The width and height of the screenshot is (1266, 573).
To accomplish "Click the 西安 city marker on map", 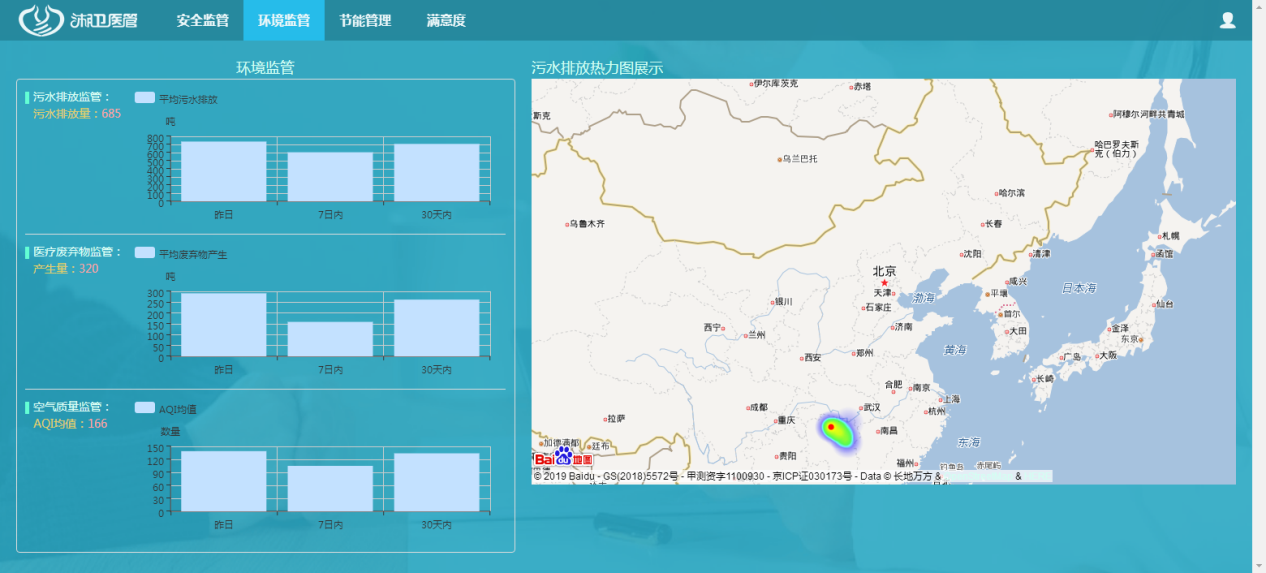I will coord(803,358).
